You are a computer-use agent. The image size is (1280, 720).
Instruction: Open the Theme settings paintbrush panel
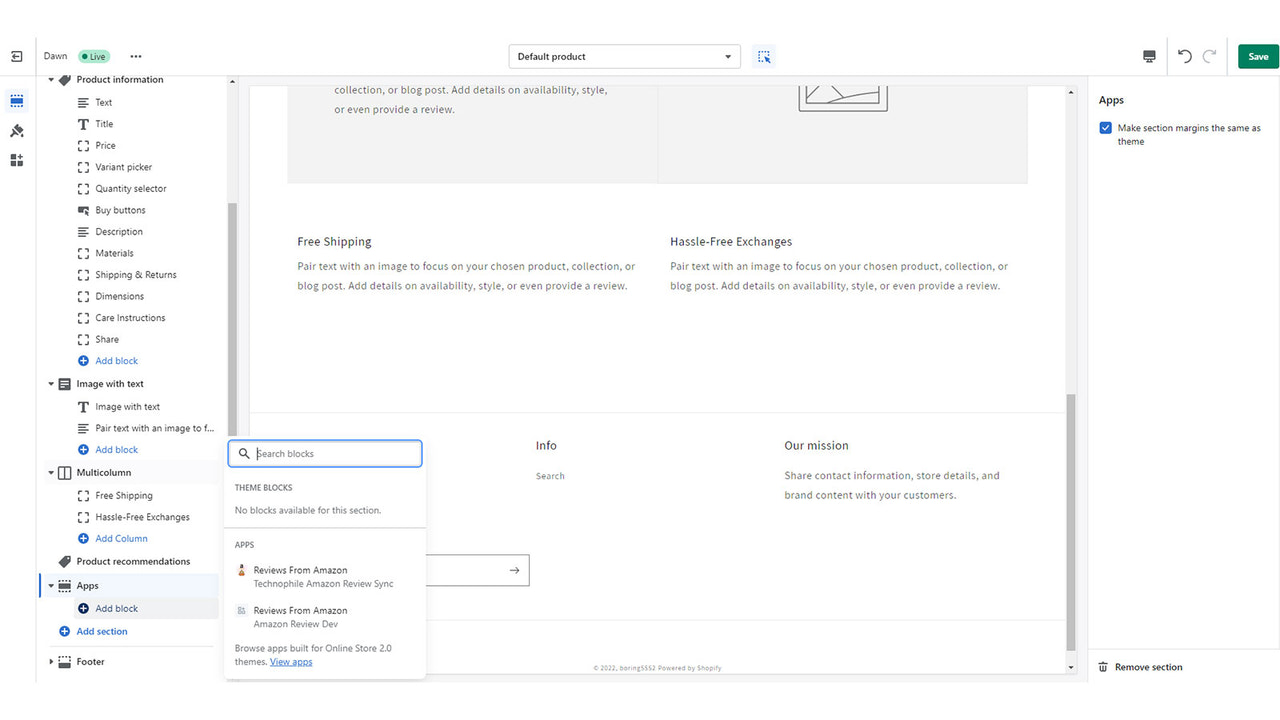tap(16, 130)
